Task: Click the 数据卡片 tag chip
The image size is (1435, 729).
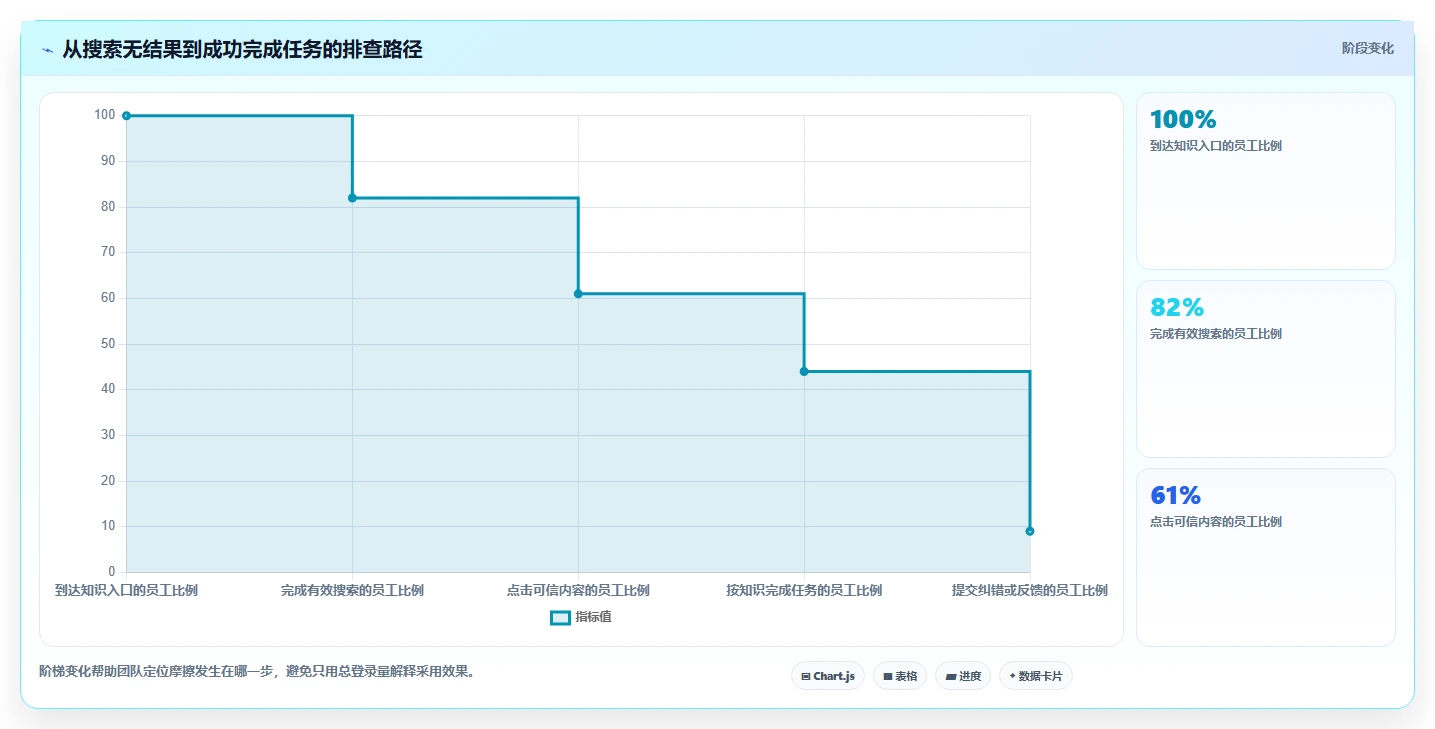Action: point(1036,676)
